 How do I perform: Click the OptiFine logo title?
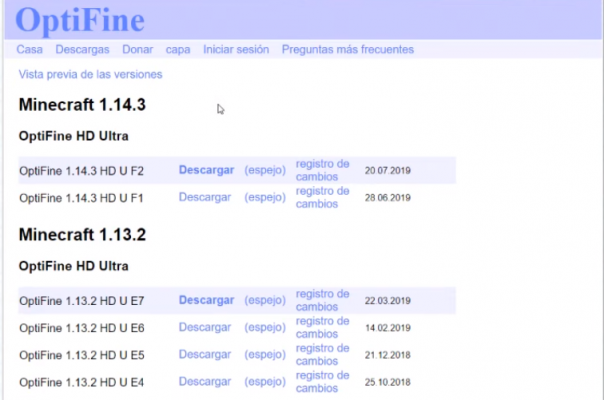[x=81, y=20]
